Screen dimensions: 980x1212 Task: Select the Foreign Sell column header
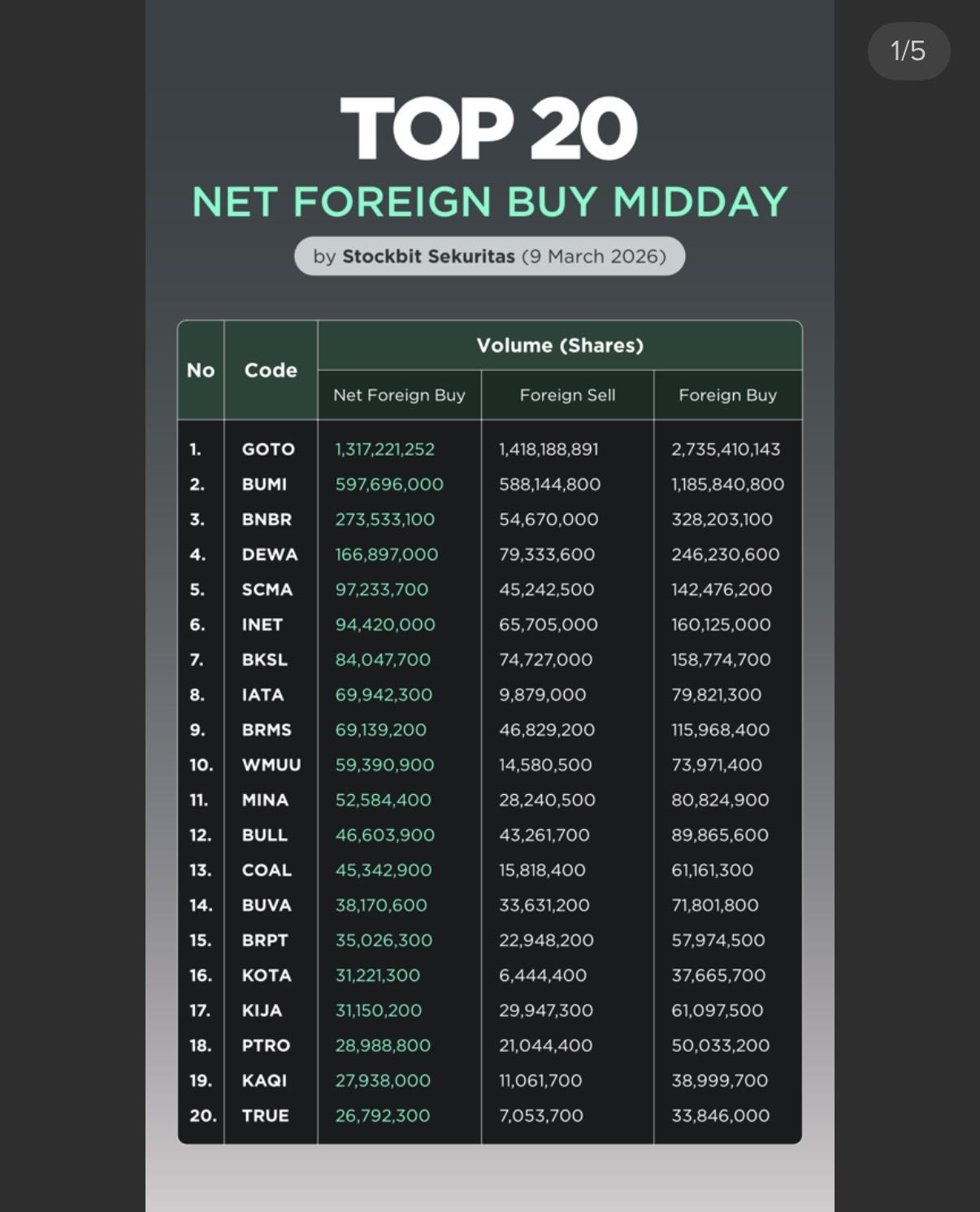[x=567, y=395]
